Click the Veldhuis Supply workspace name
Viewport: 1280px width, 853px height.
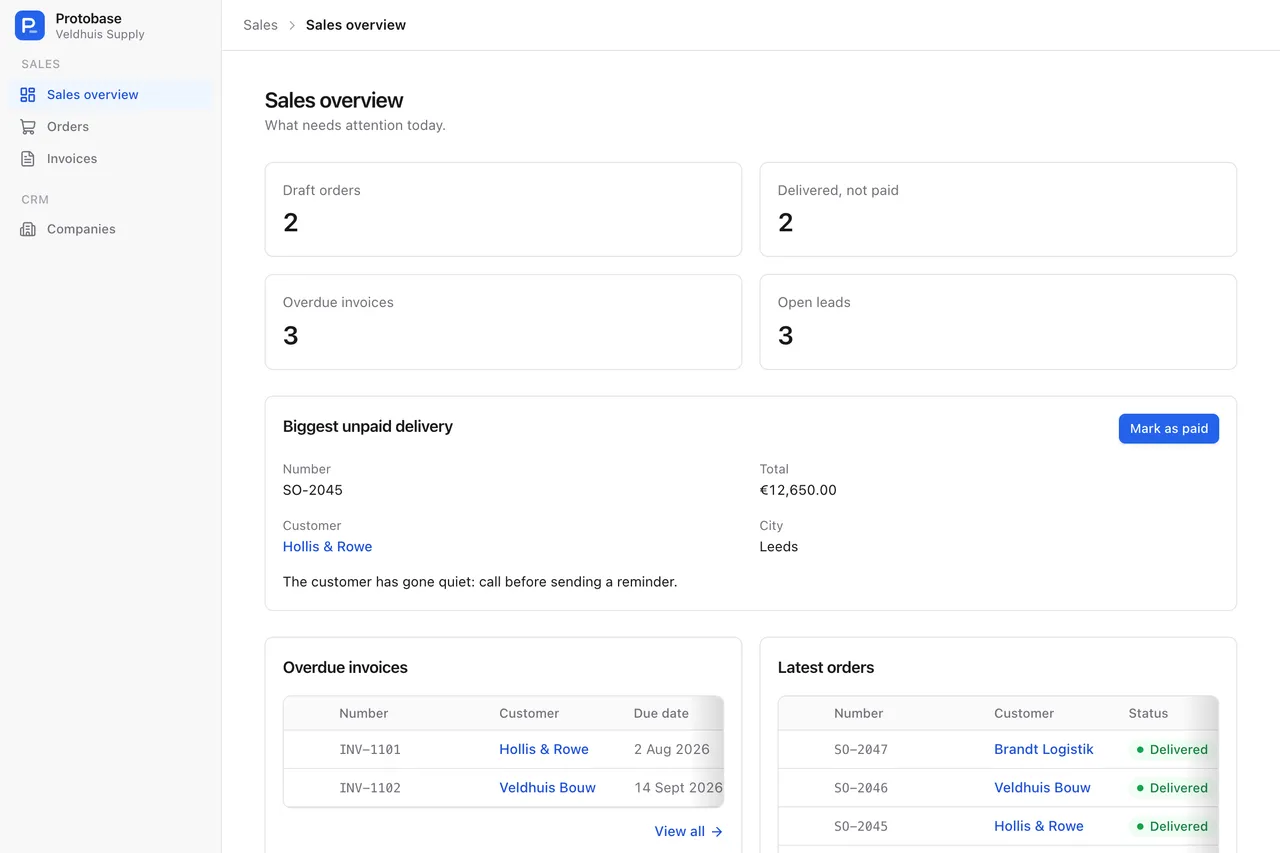(100, 34)
